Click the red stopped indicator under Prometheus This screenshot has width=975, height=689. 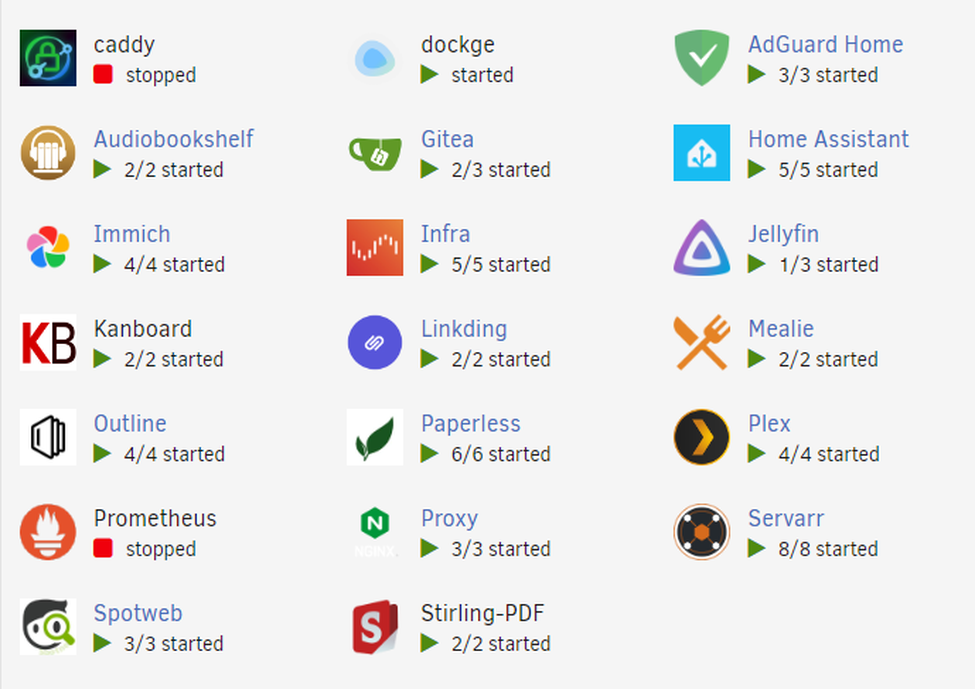pyautogui.click(x=103, y=548)
